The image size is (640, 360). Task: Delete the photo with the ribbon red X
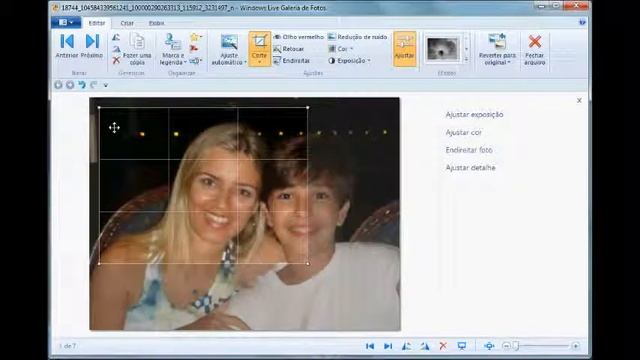[116, 60]
